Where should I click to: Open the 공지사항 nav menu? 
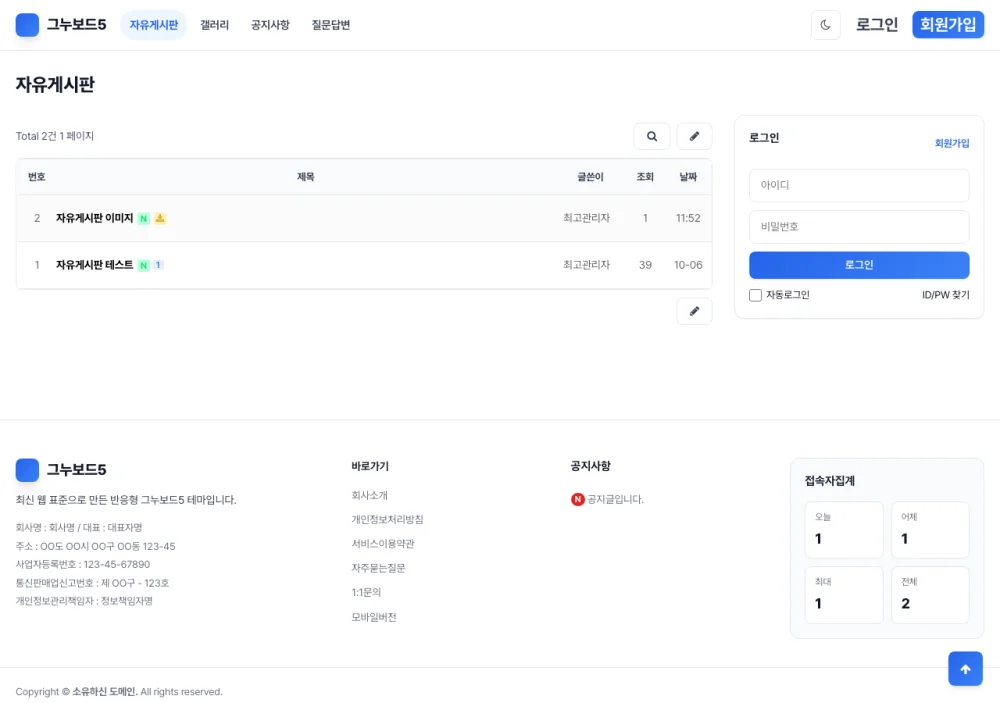click(270, 25)
